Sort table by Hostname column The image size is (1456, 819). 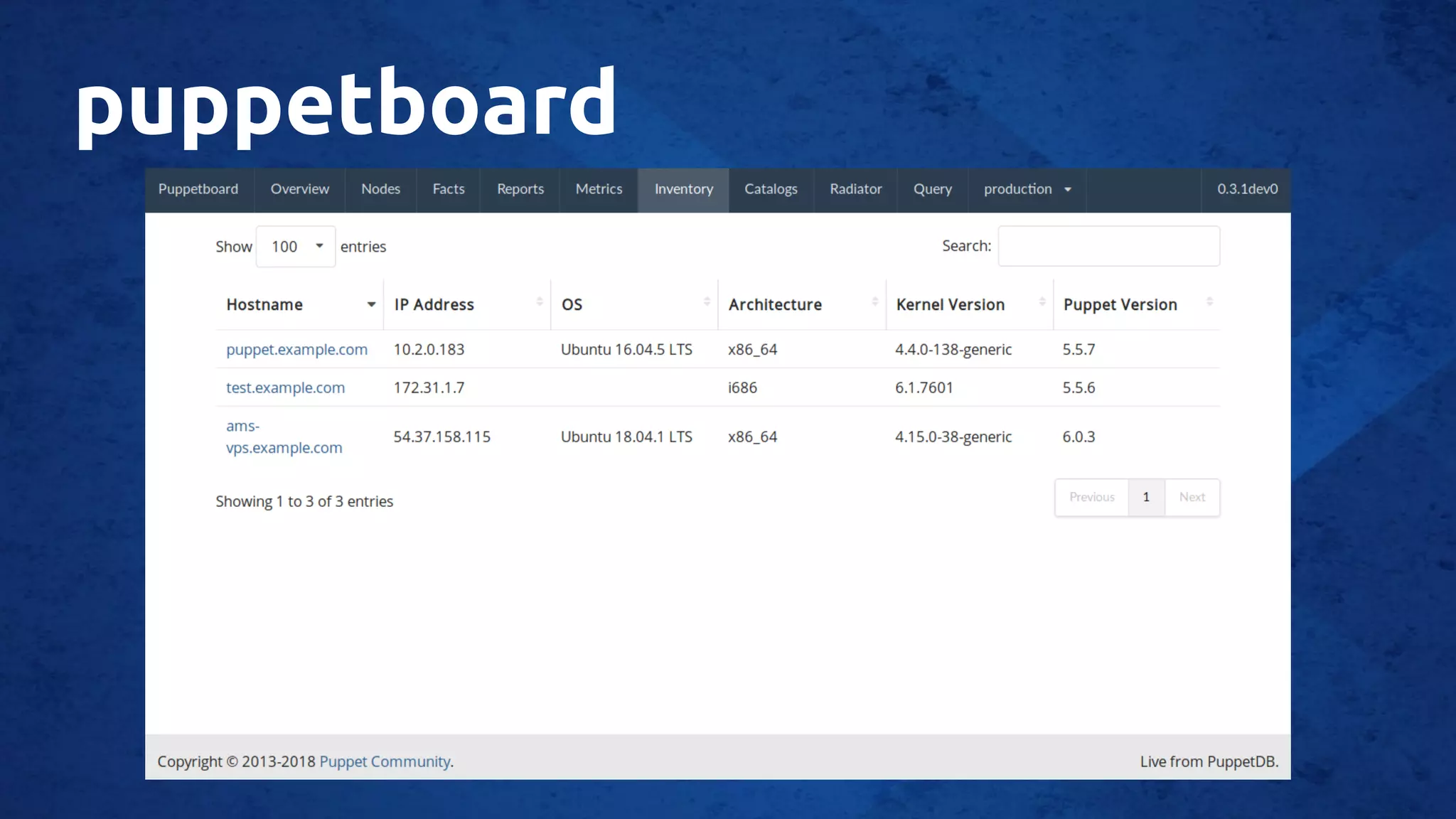point(300,304)
